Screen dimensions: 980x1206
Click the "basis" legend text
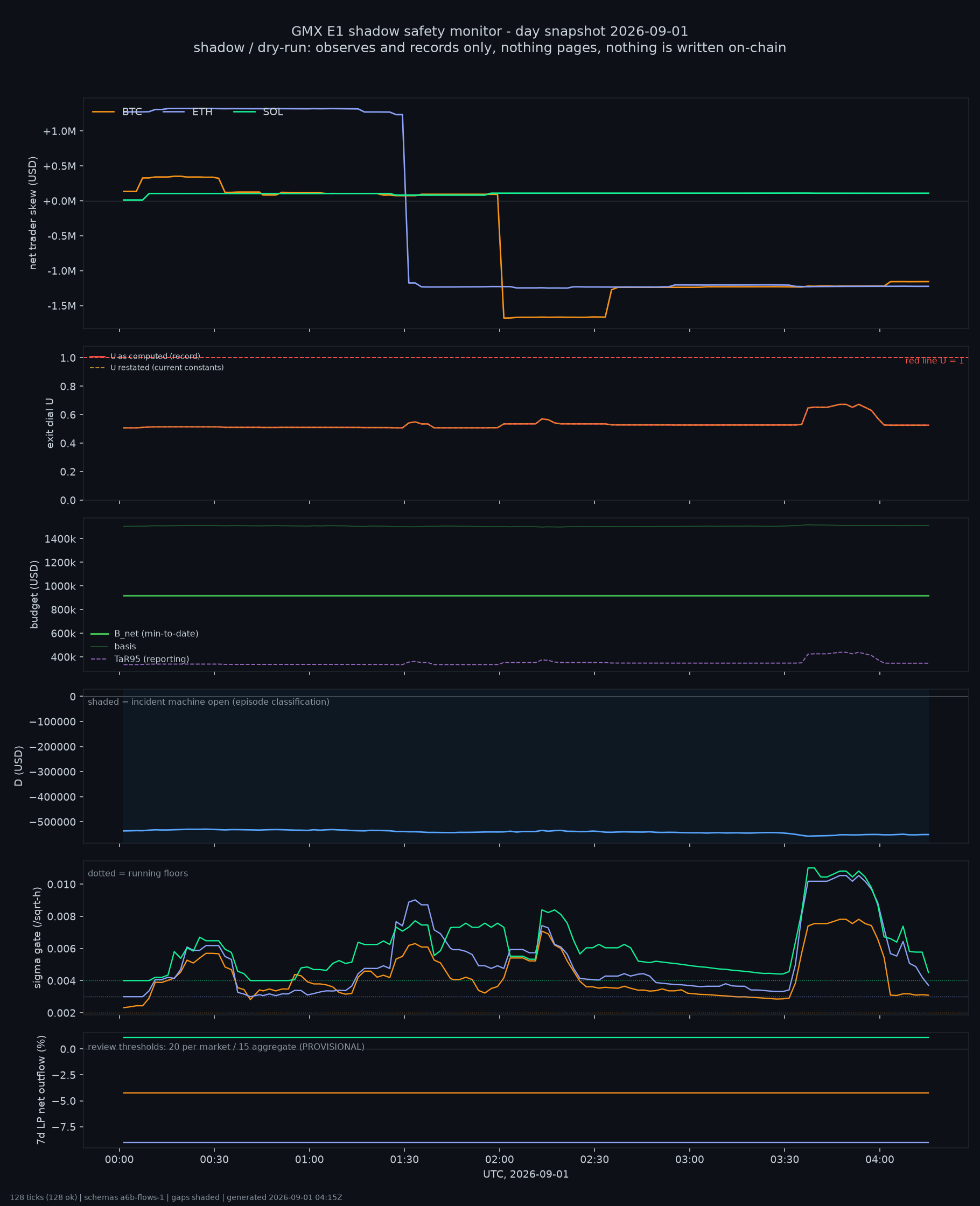(125, 647)
